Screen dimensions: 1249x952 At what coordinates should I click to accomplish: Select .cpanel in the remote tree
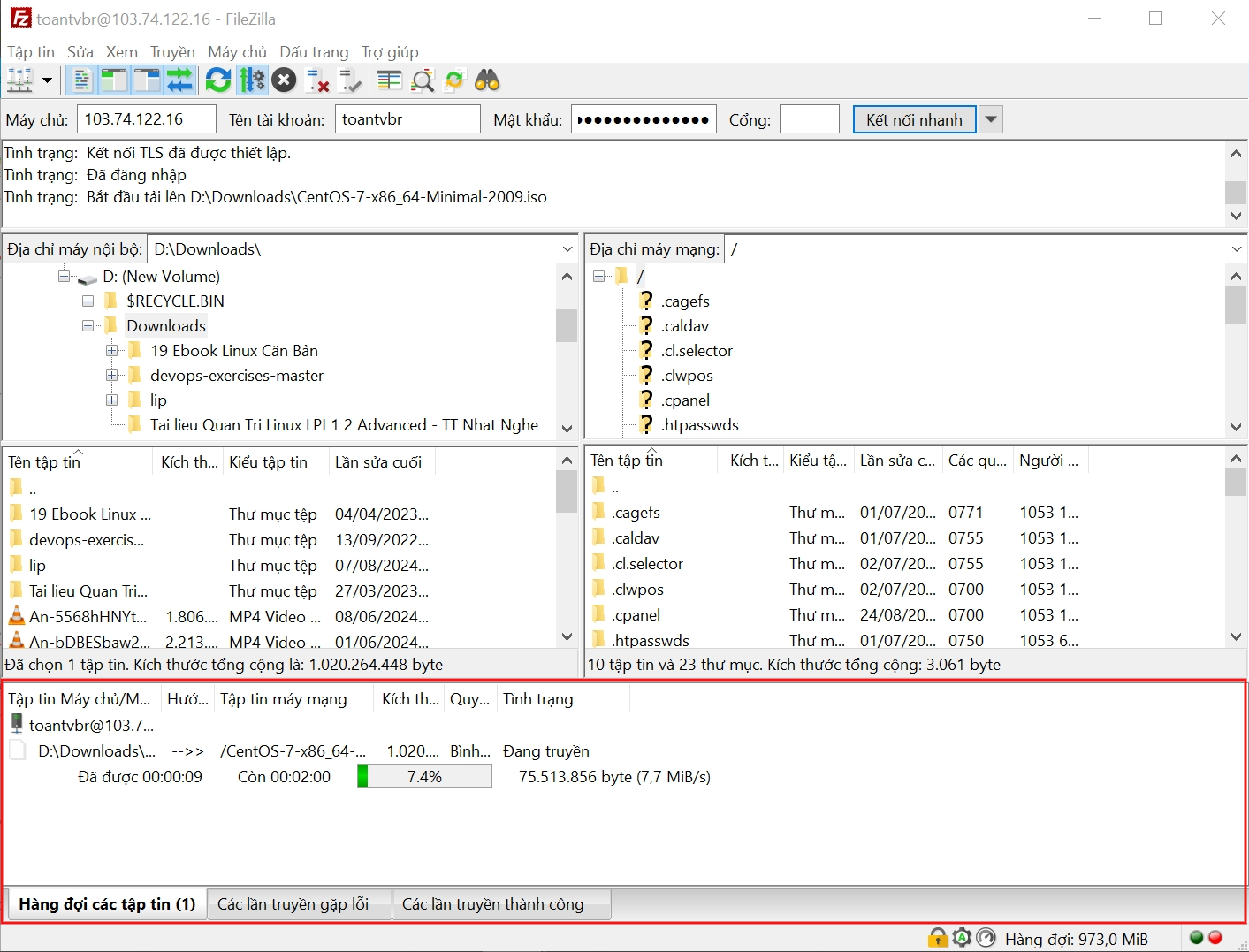(x=685, y=400)
